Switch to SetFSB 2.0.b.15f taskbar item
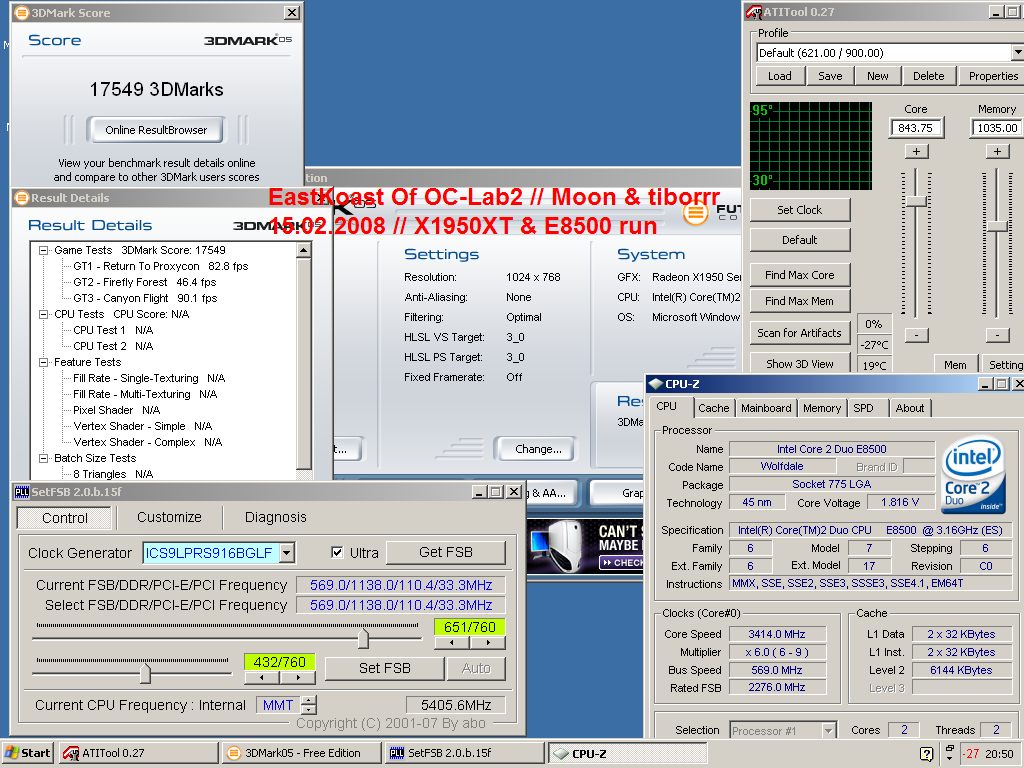1024x768 pixels. tap(464, 753)
